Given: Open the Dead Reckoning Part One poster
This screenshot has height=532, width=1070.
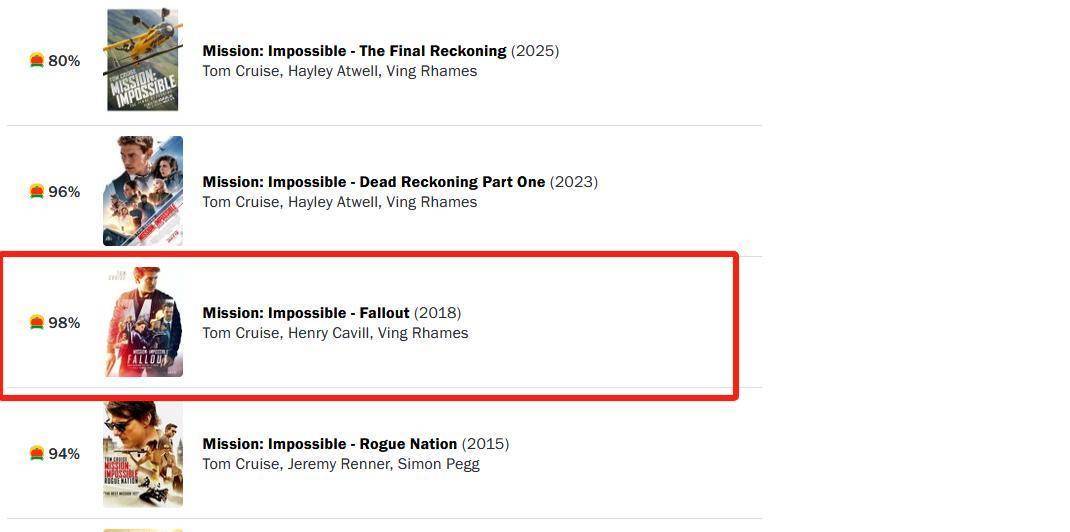Looking at the screenshot, I should click(143, 191).
